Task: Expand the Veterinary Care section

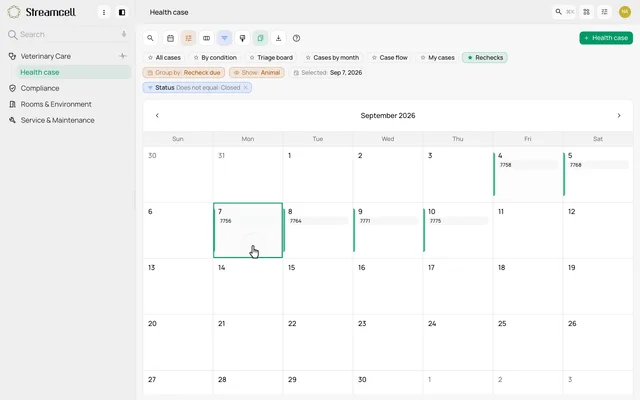Action: [x=45, y=56]
